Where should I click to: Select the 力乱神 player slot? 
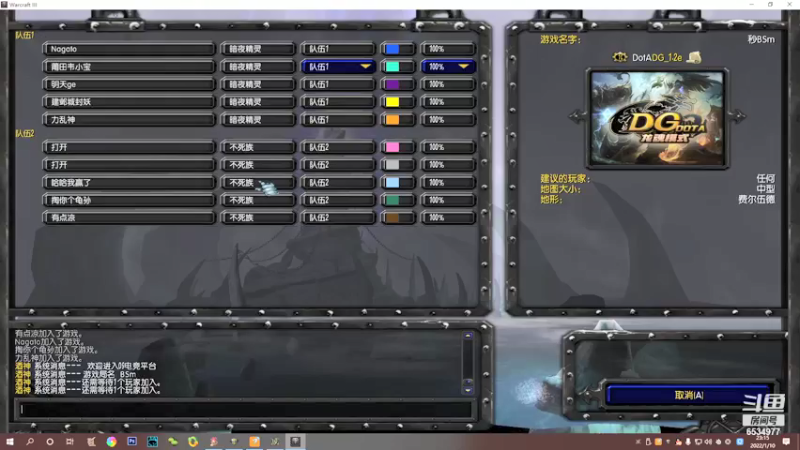coord(129,119)
